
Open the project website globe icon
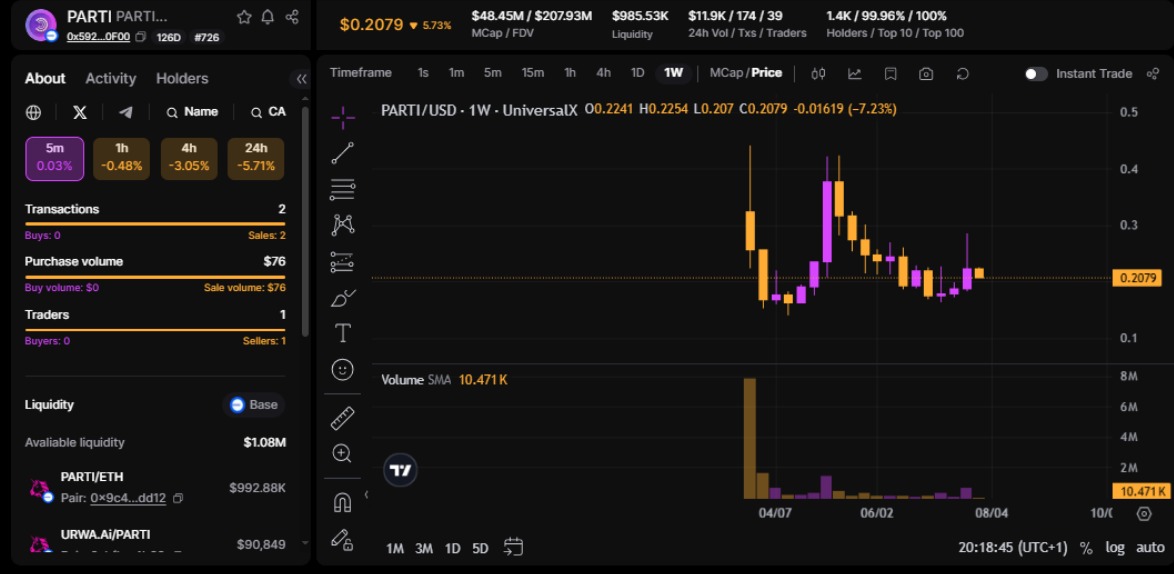[33, 112]
